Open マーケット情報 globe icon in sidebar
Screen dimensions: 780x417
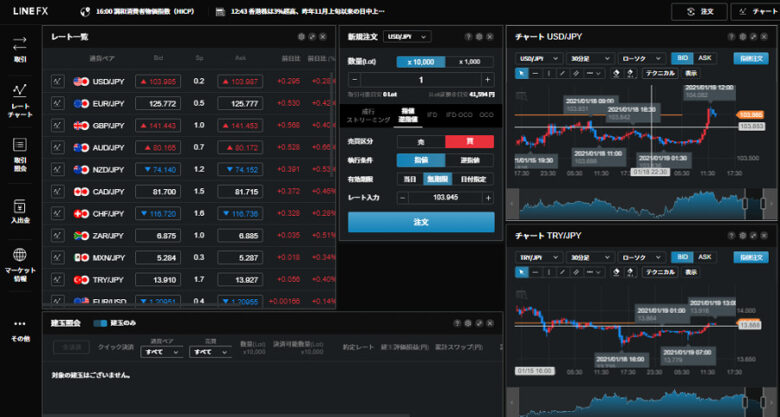20,263
